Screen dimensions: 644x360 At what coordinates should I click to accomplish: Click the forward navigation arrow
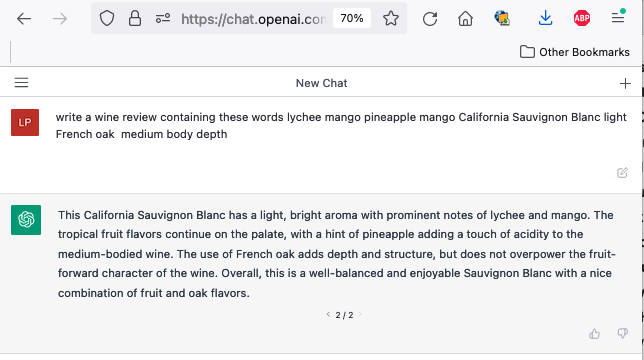tap(60, 19)
